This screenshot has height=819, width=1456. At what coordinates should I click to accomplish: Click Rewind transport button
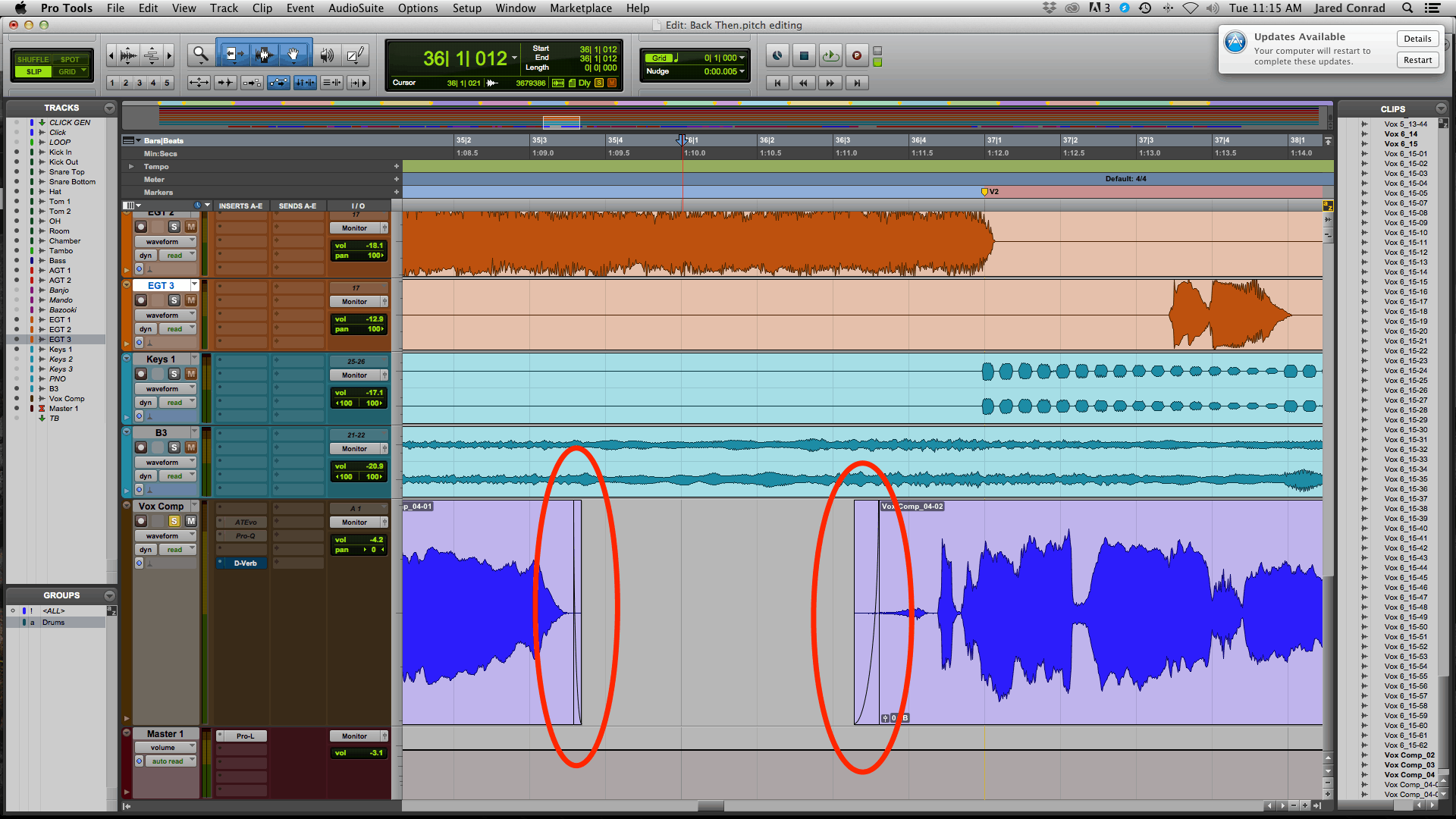click(x=804, y=83)
